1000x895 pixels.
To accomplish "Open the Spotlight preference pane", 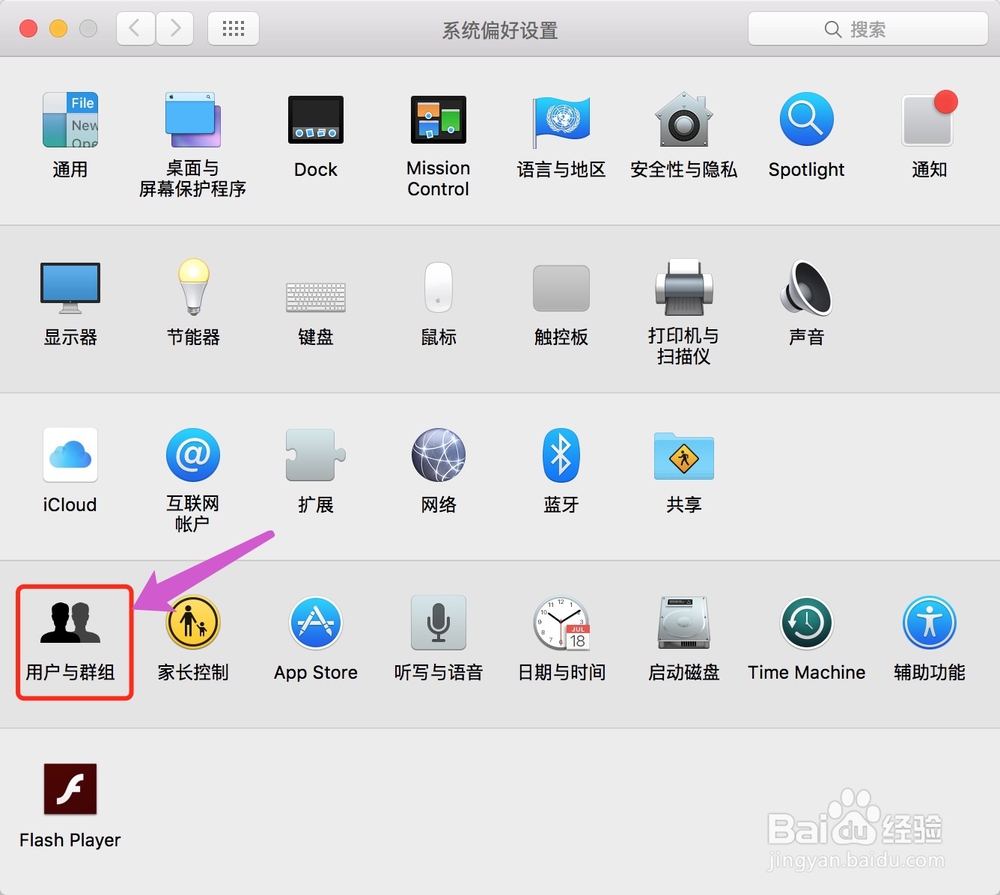I will pyautogui.click(x=806, y=120).
